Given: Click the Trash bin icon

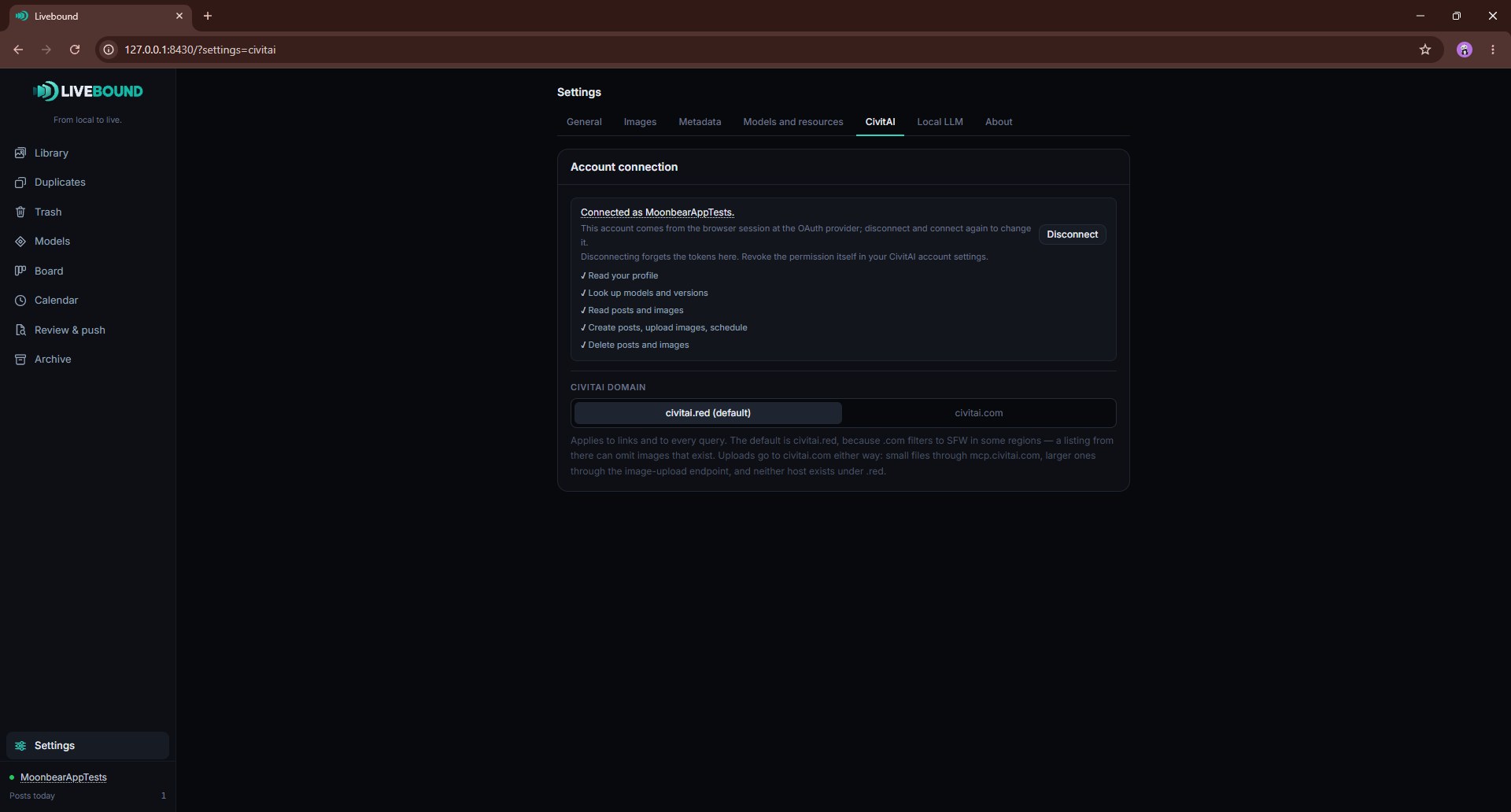Looking at the screenshot, I should [x=20, y=212].
